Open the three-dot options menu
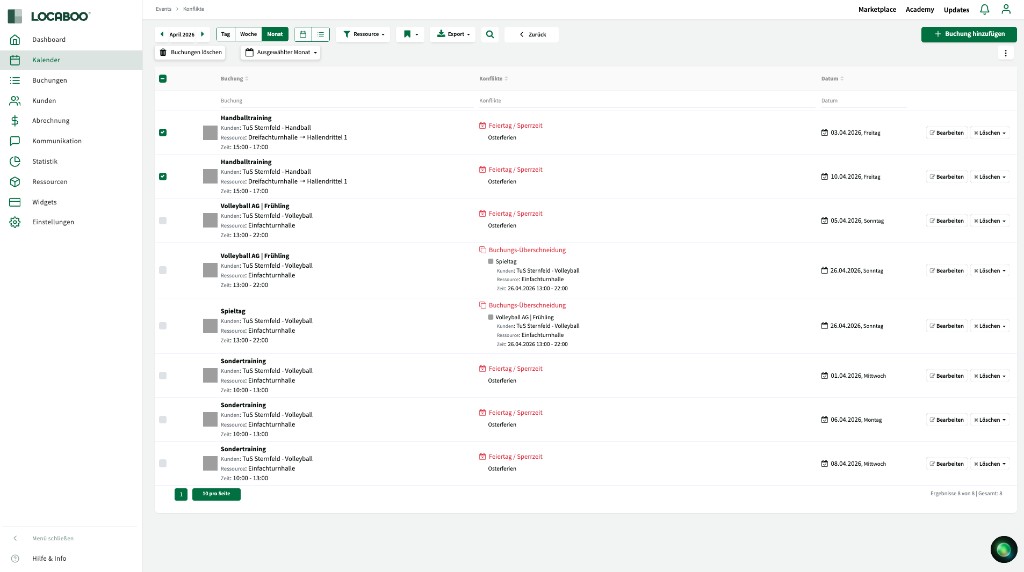The width and height of the screenshot is (1024, 572). point(1006,53)
